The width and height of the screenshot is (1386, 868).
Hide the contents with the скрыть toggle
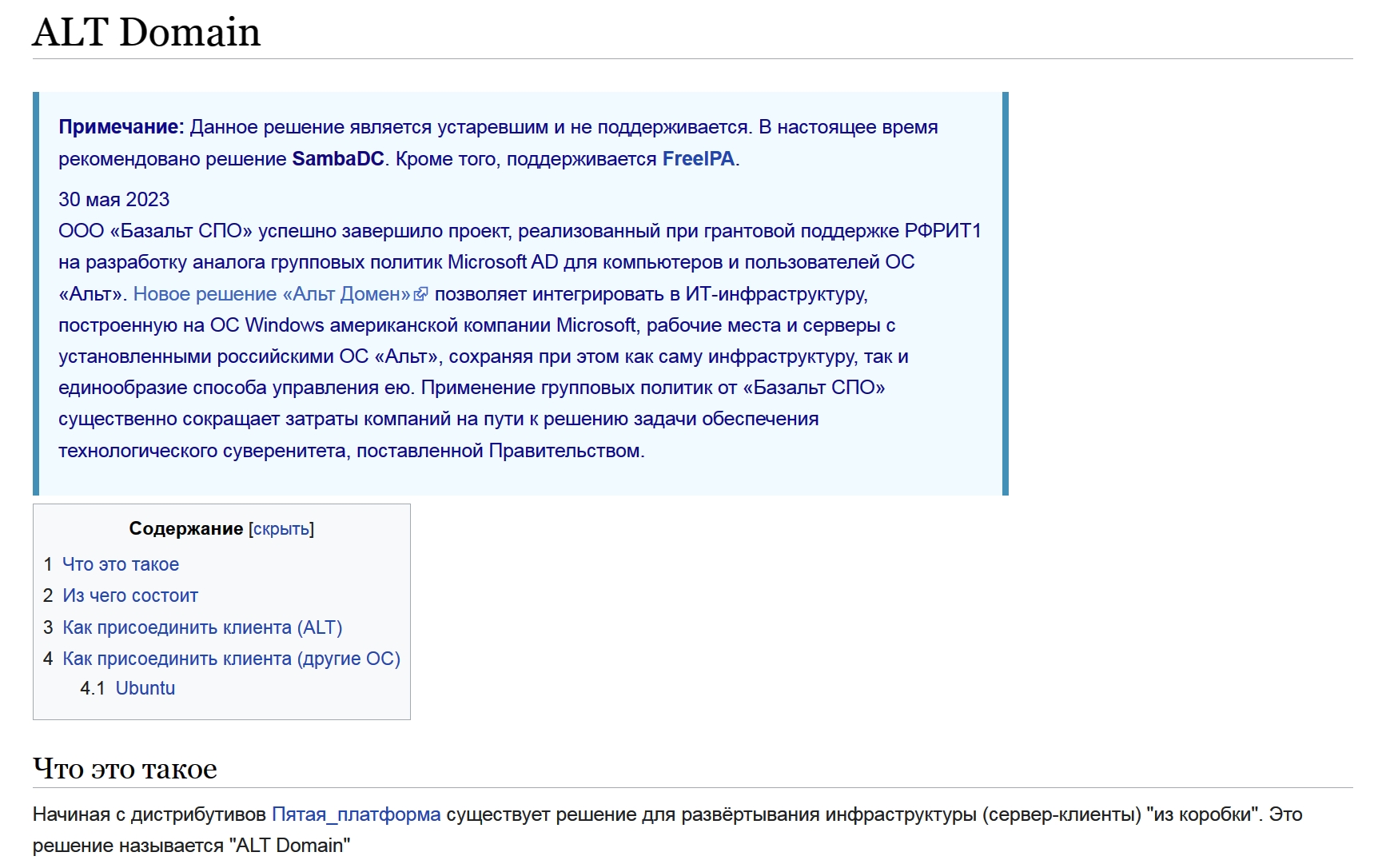[x=281, y=529]
